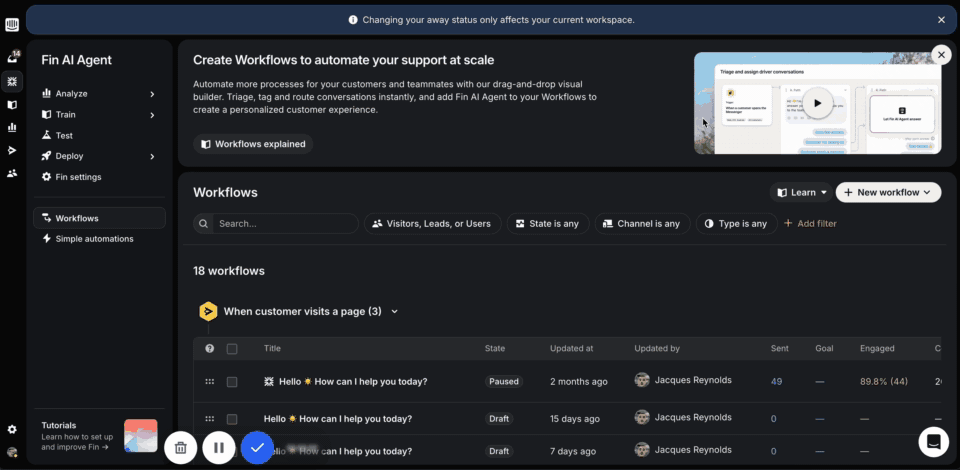The width and height of the screenshot is (960, 470).
Task: Open the Channel is any filter
Action: 642,223
